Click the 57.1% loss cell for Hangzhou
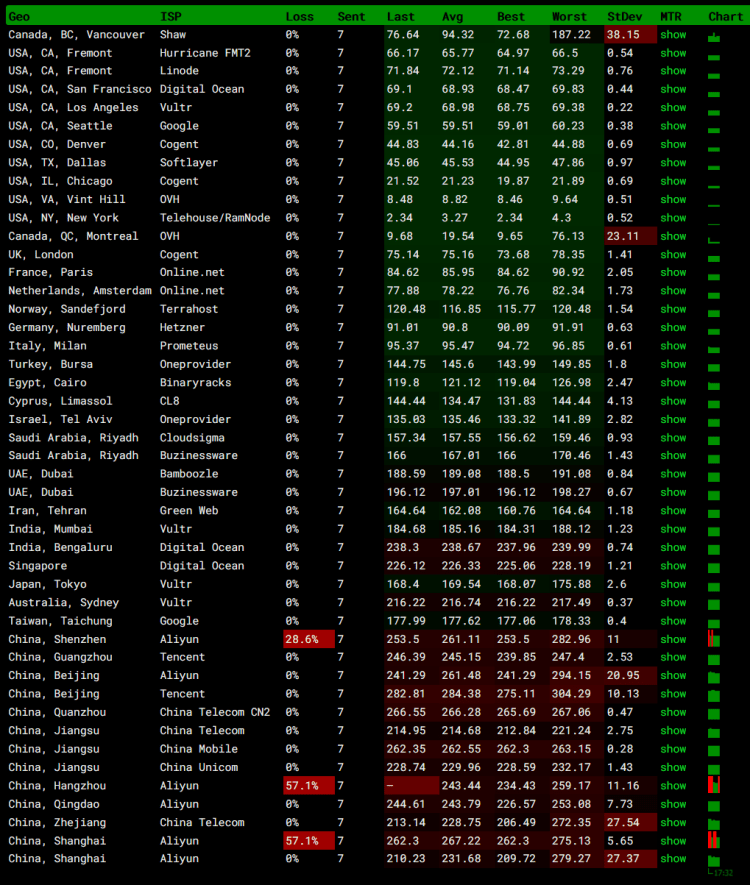Image resolution: width=750 pixels, height=885 pixels. (x=309, y=786)
